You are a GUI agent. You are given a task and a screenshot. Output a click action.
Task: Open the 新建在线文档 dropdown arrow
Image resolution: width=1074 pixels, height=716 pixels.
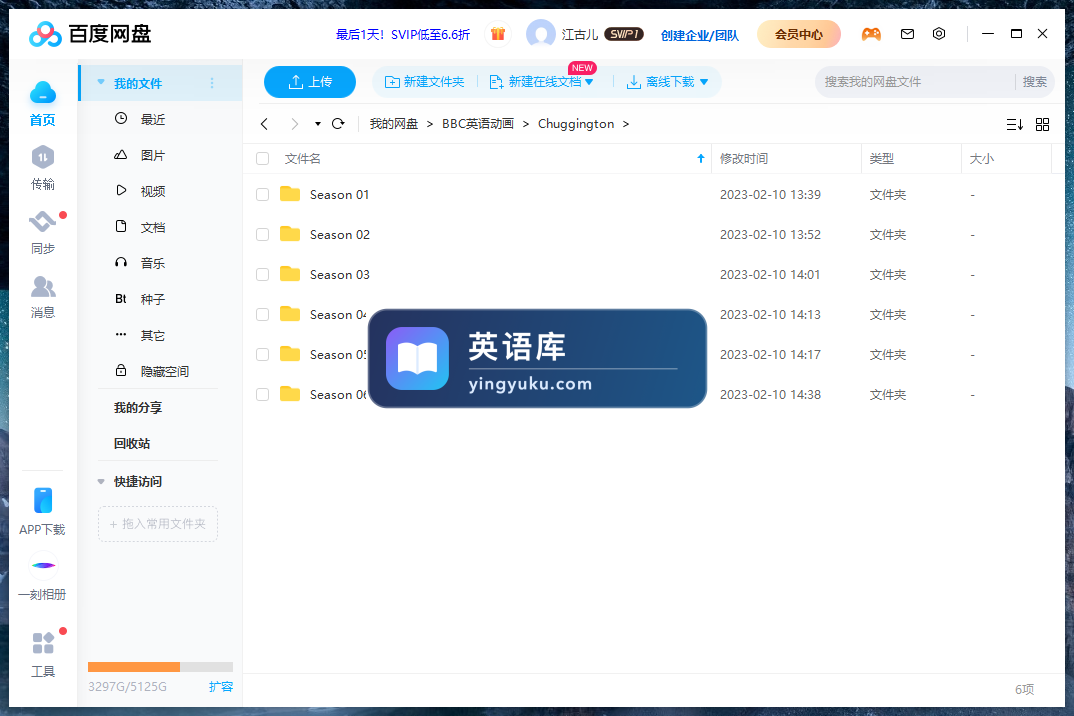click(589, 82)
